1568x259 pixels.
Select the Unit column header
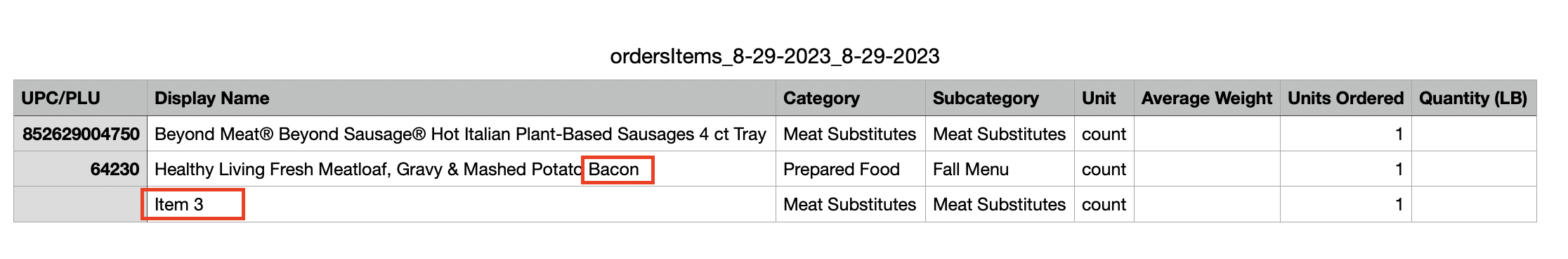[1104, 98]
